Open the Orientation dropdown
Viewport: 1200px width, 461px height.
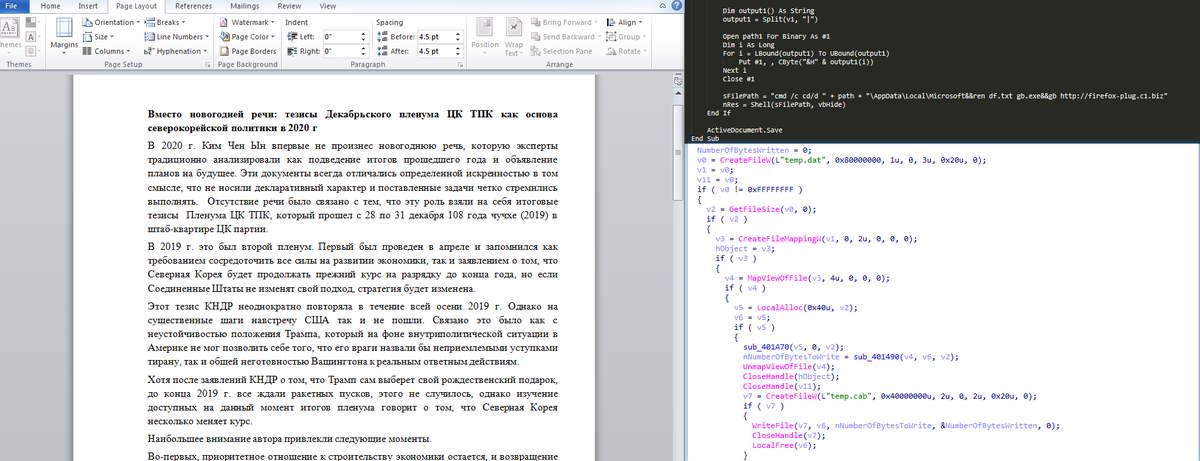pyautogui.click(x=111, y=22)
